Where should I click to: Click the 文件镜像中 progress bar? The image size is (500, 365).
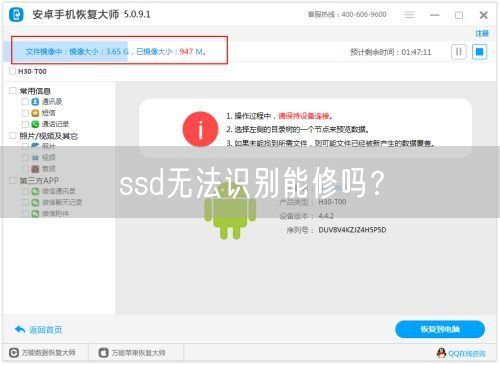tap(119, 50)
